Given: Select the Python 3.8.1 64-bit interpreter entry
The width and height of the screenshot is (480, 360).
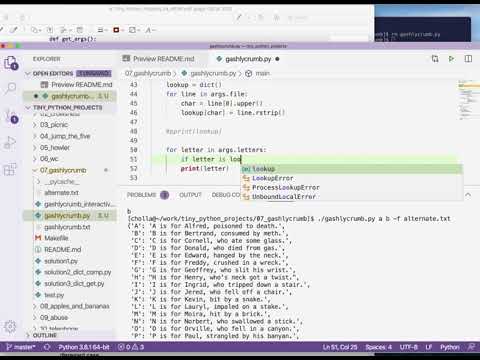Looking at the screenshot, I should (84, 347).
